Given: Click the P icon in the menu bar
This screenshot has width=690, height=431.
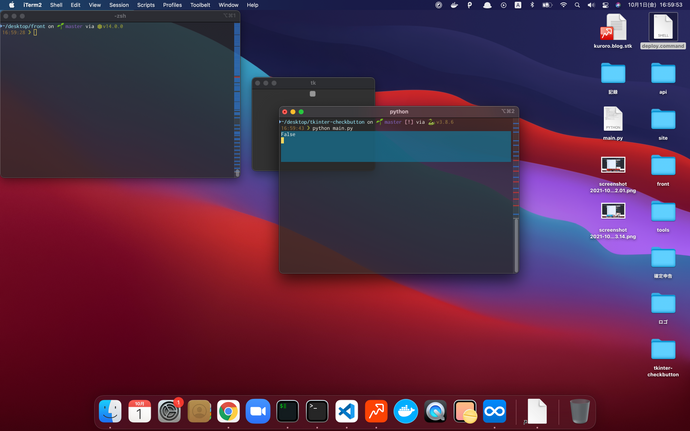Looking at the screenshot, I should (x=470, y=5).
